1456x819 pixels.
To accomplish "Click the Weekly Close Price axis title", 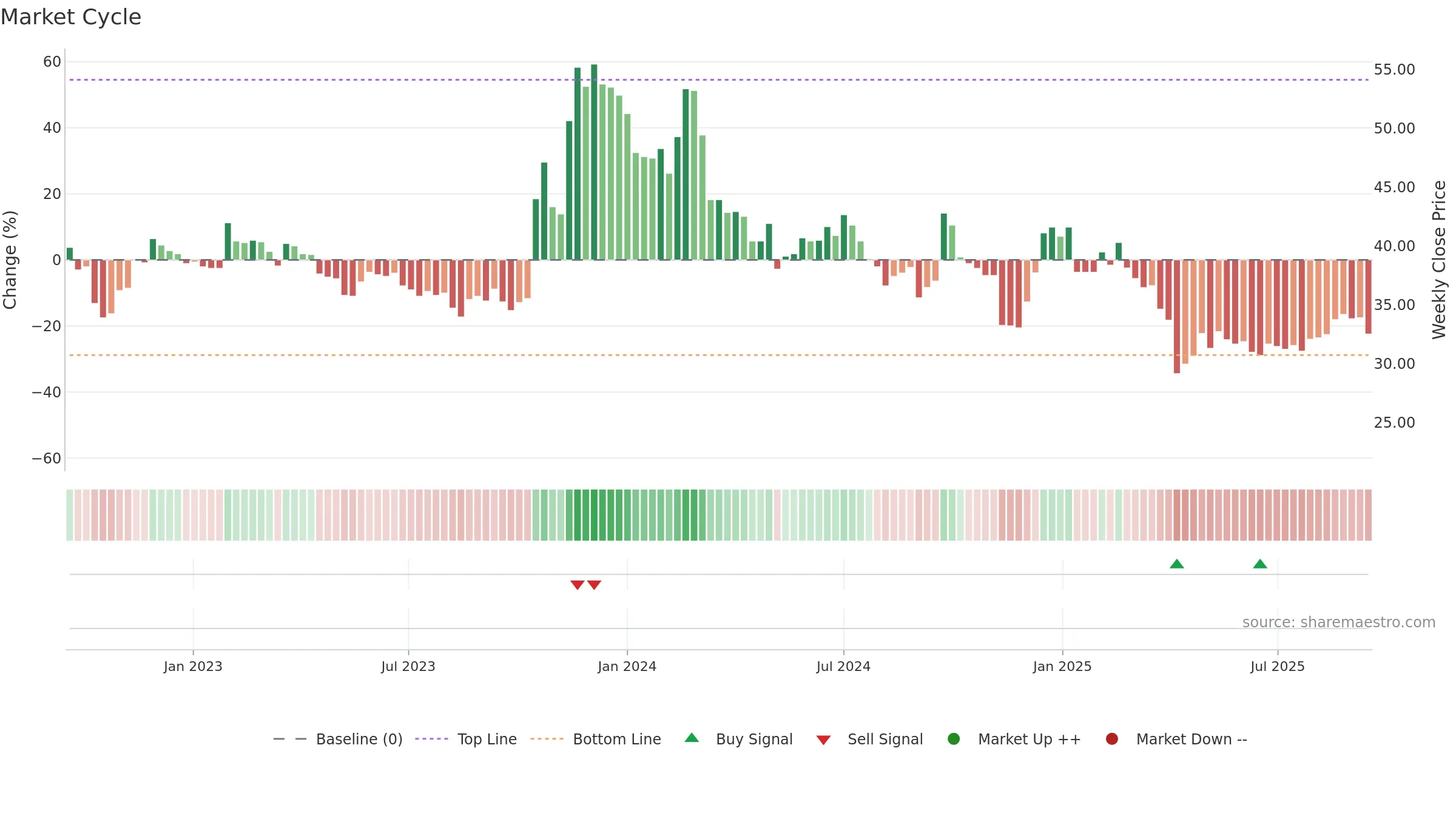I will [1439, 260].
